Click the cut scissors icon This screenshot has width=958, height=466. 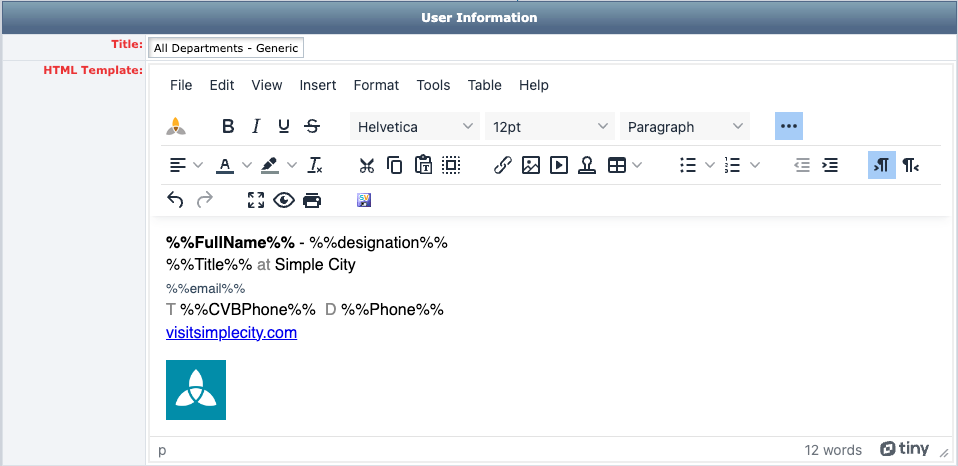pyautogui.click(x=367, y=165)
